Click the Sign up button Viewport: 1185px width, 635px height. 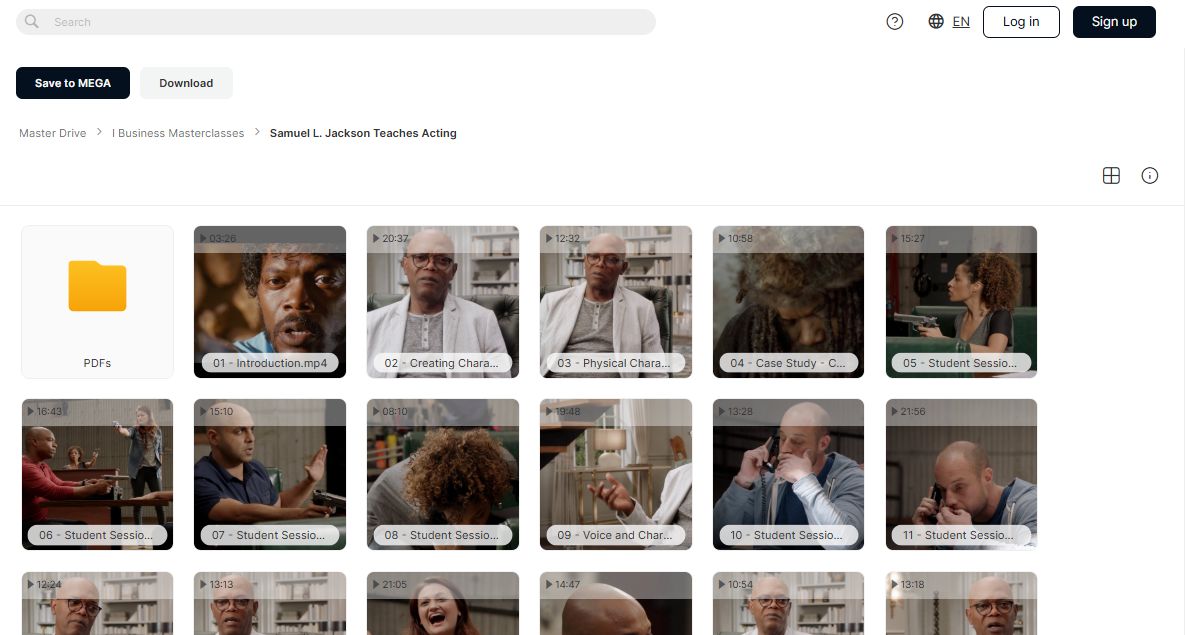[x=1114, y=22]
